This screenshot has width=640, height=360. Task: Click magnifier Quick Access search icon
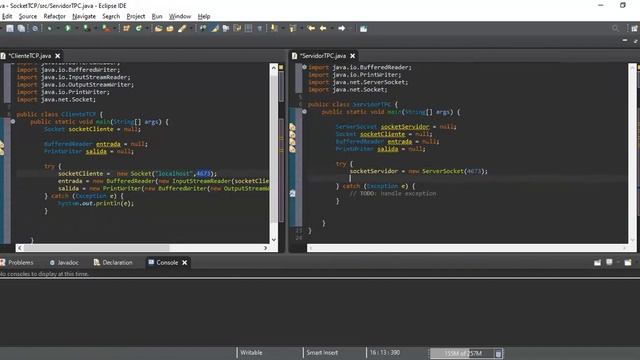[x=615, y=28]
